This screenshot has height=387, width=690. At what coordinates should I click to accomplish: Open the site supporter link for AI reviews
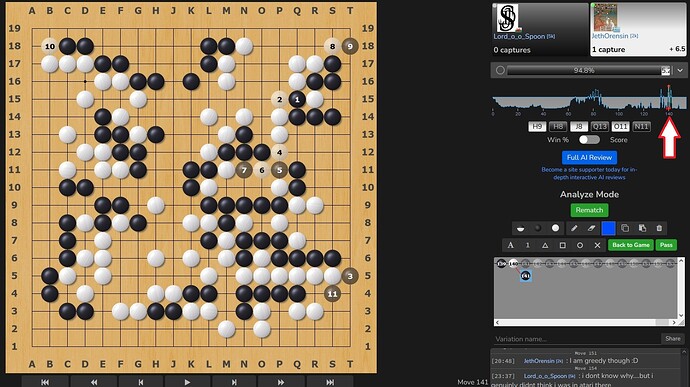point(589,173)
